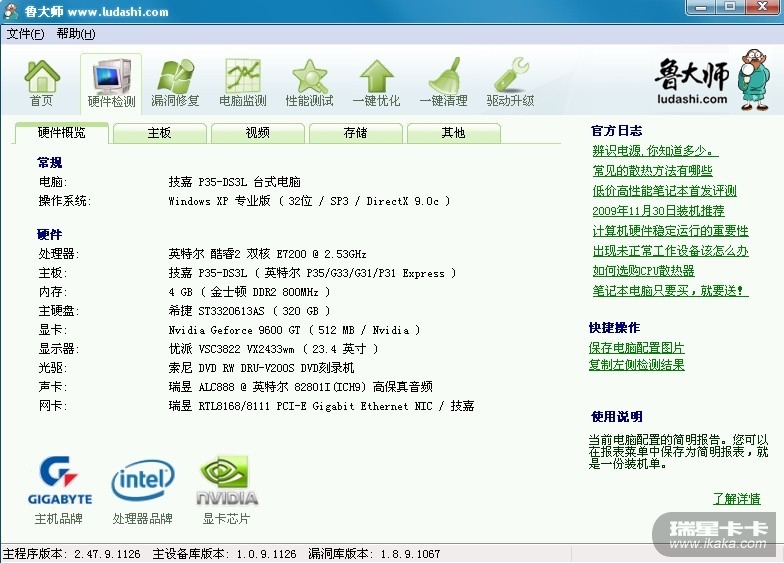Launch 一键清理 one-click cleanup
The image size is (784, 563).
444,84
